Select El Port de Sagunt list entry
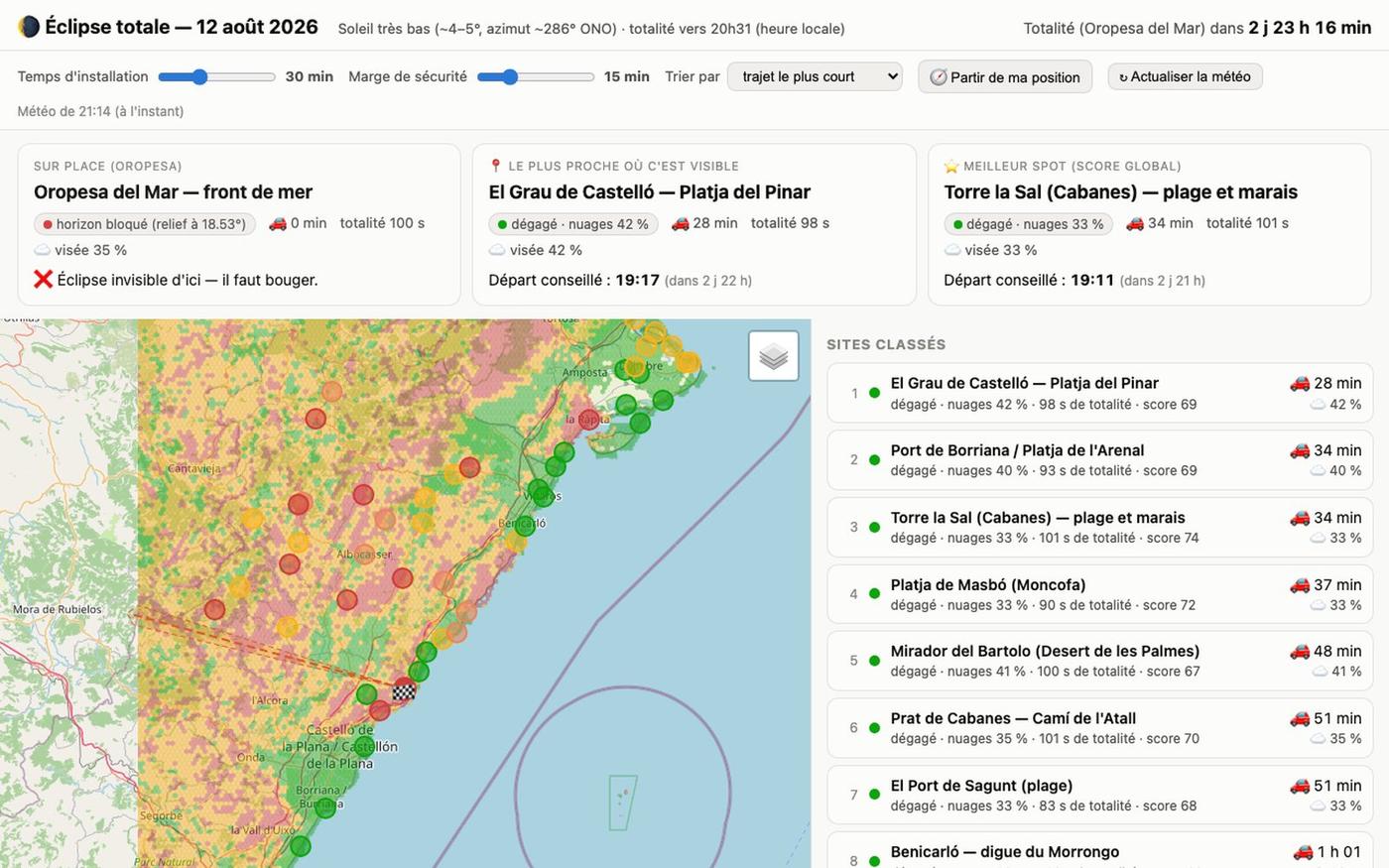This screenshot has width=1389, height=868. click(1100, 795)
